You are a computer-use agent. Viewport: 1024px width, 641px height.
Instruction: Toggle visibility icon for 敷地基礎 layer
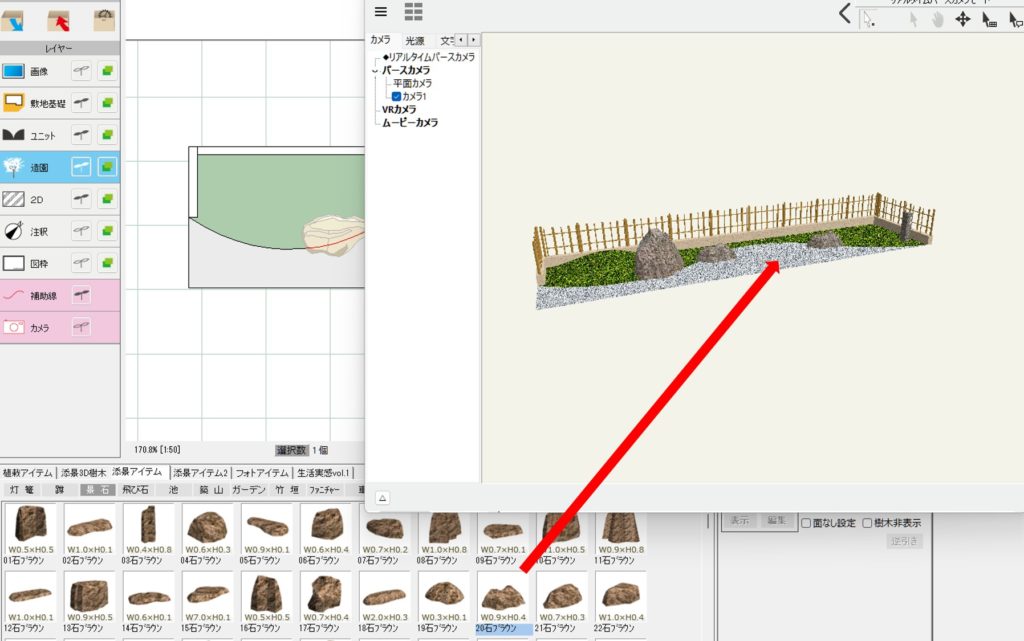(x=82, y=103)
